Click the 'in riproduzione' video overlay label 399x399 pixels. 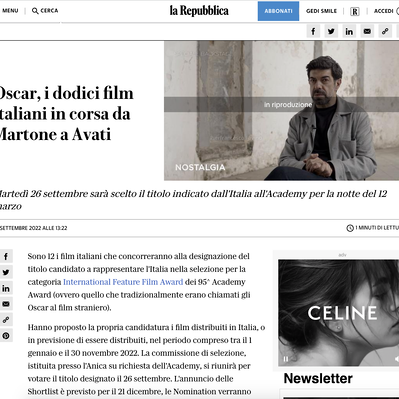(288, 105)
